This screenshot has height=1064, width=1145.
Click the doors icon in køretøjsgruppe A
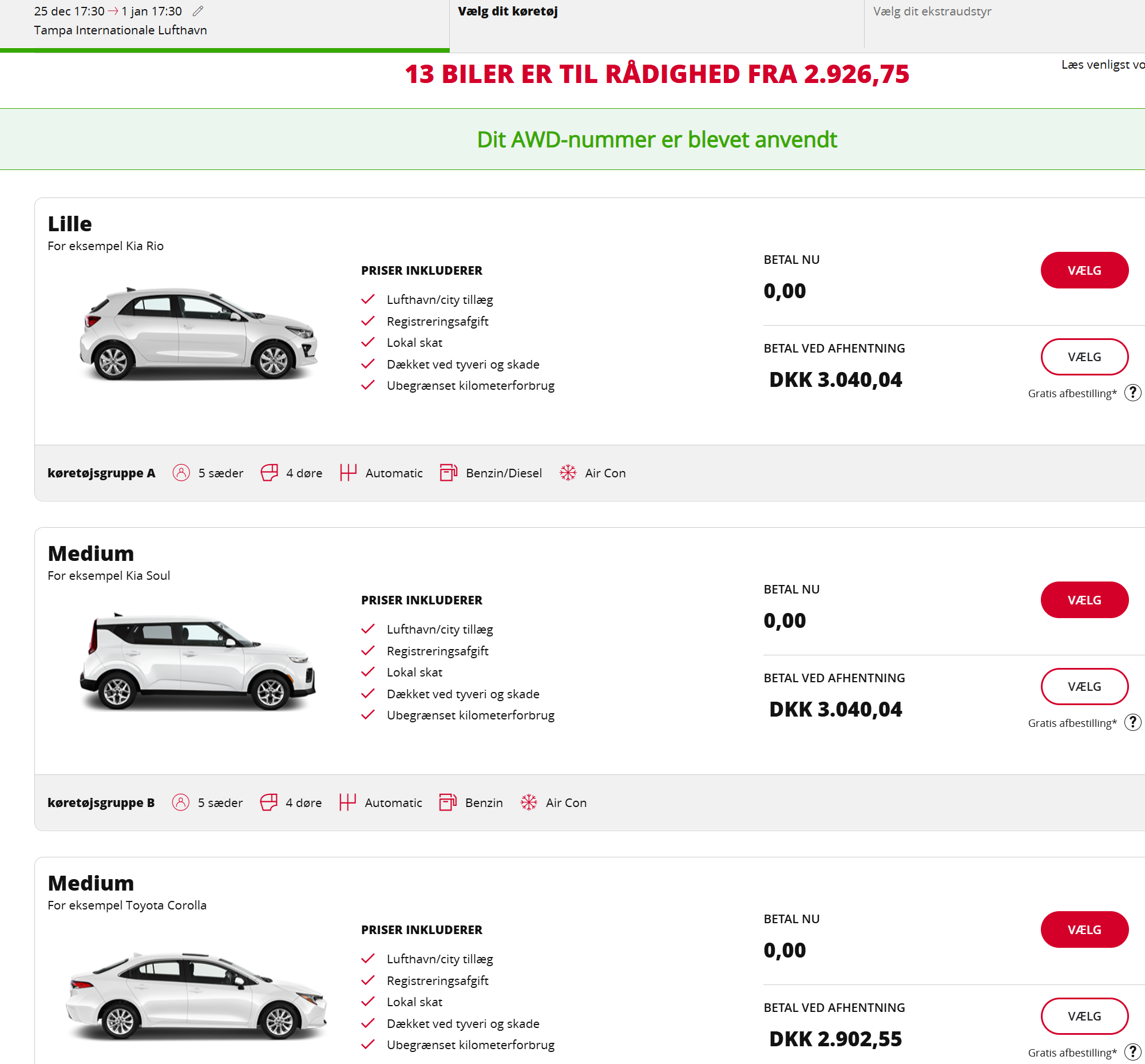(x=269, y=473)
